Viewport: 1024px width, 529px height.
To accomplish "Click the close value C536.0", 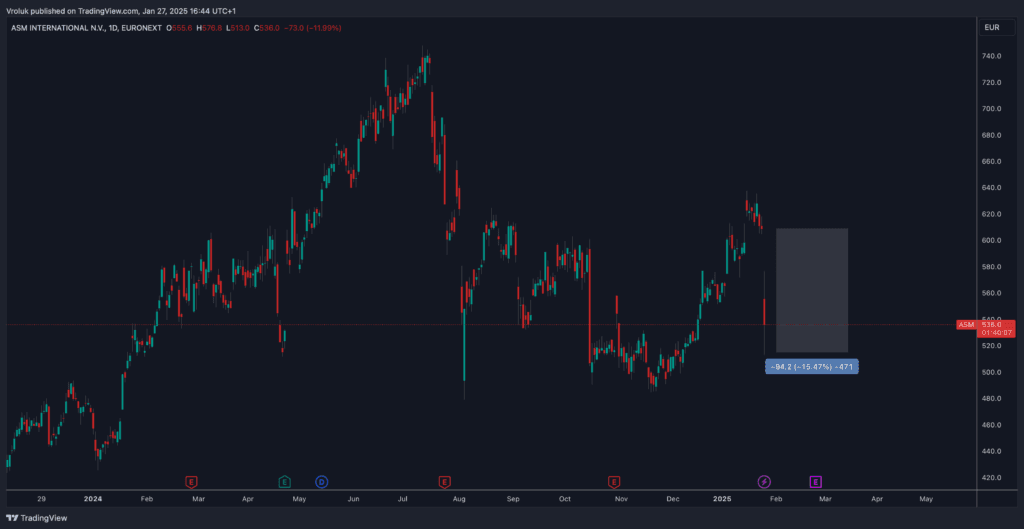I will 266,28.
